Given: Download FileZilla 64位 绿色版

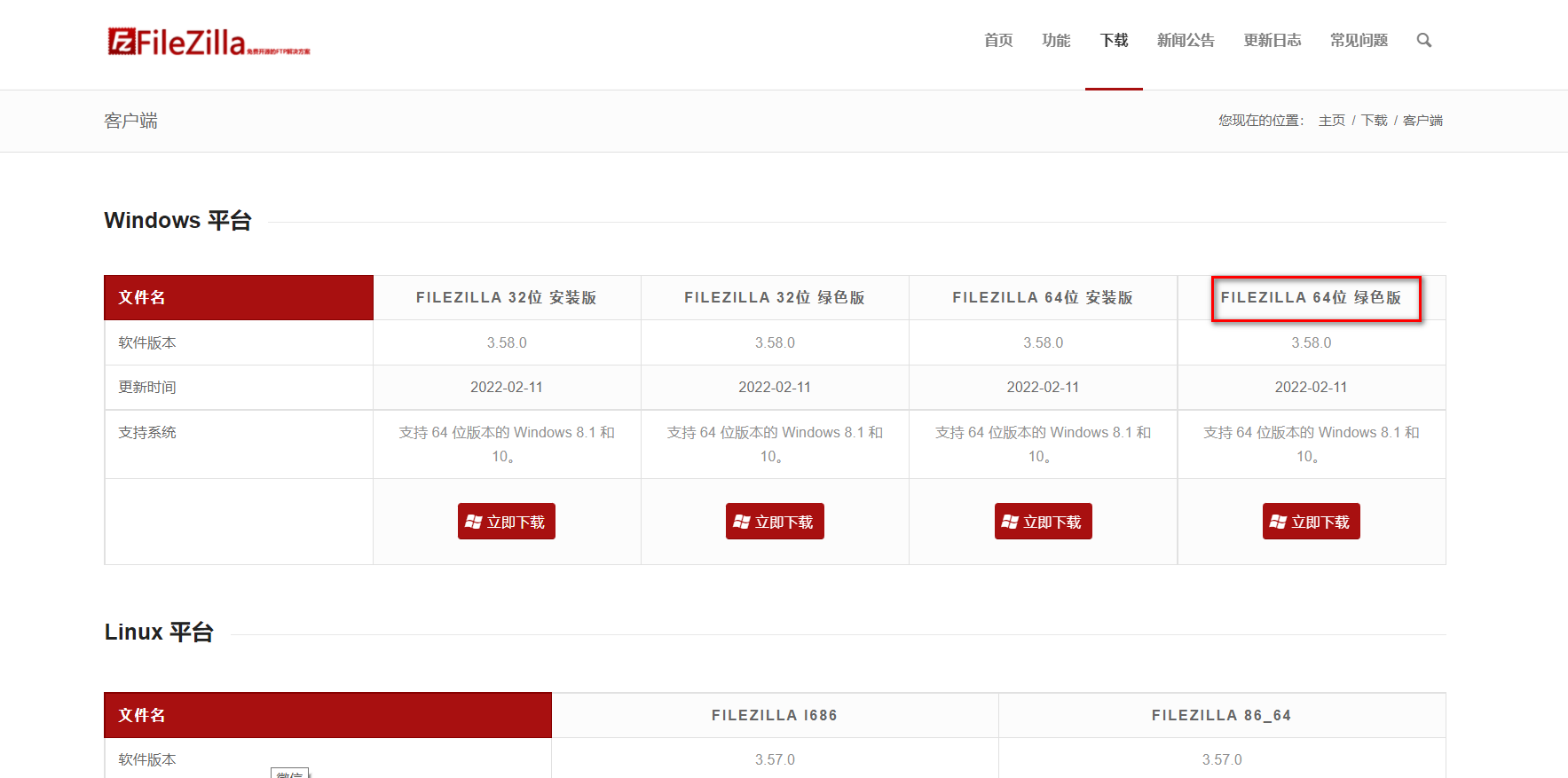Looking at the screenshot, I should pyautogui.click(x=1312, y=522).
